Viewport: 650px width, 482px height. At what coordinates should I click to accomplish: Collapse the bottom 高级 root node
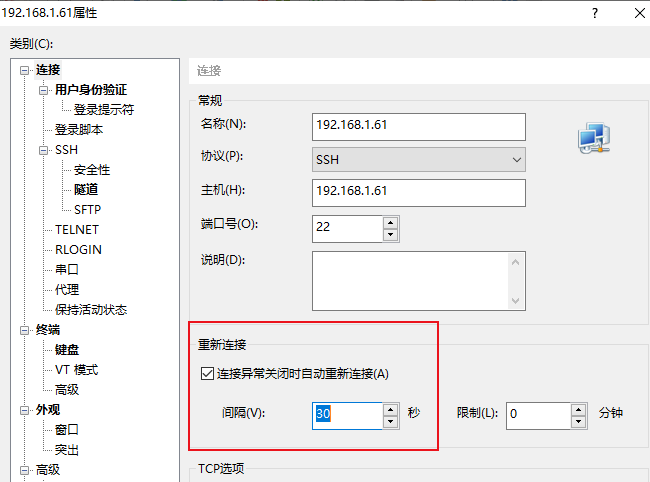click(24, 470)
